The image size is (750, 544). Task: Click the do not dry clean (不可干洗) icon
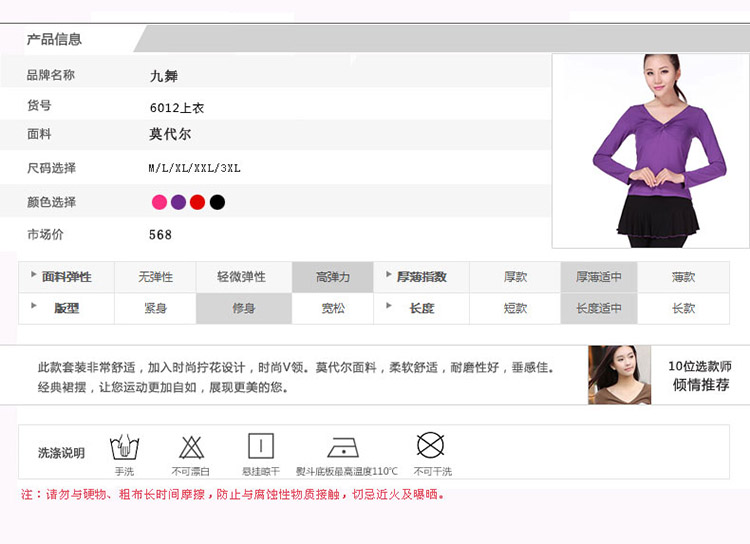click(x=430, y=446)
